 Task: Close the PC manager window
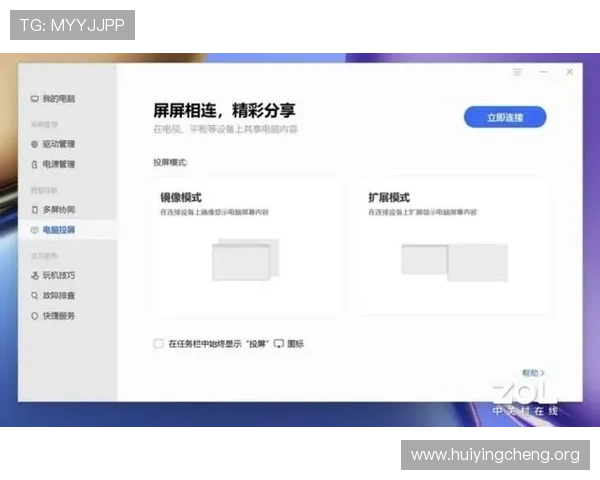pyautogui.click(x=569, y=72)
